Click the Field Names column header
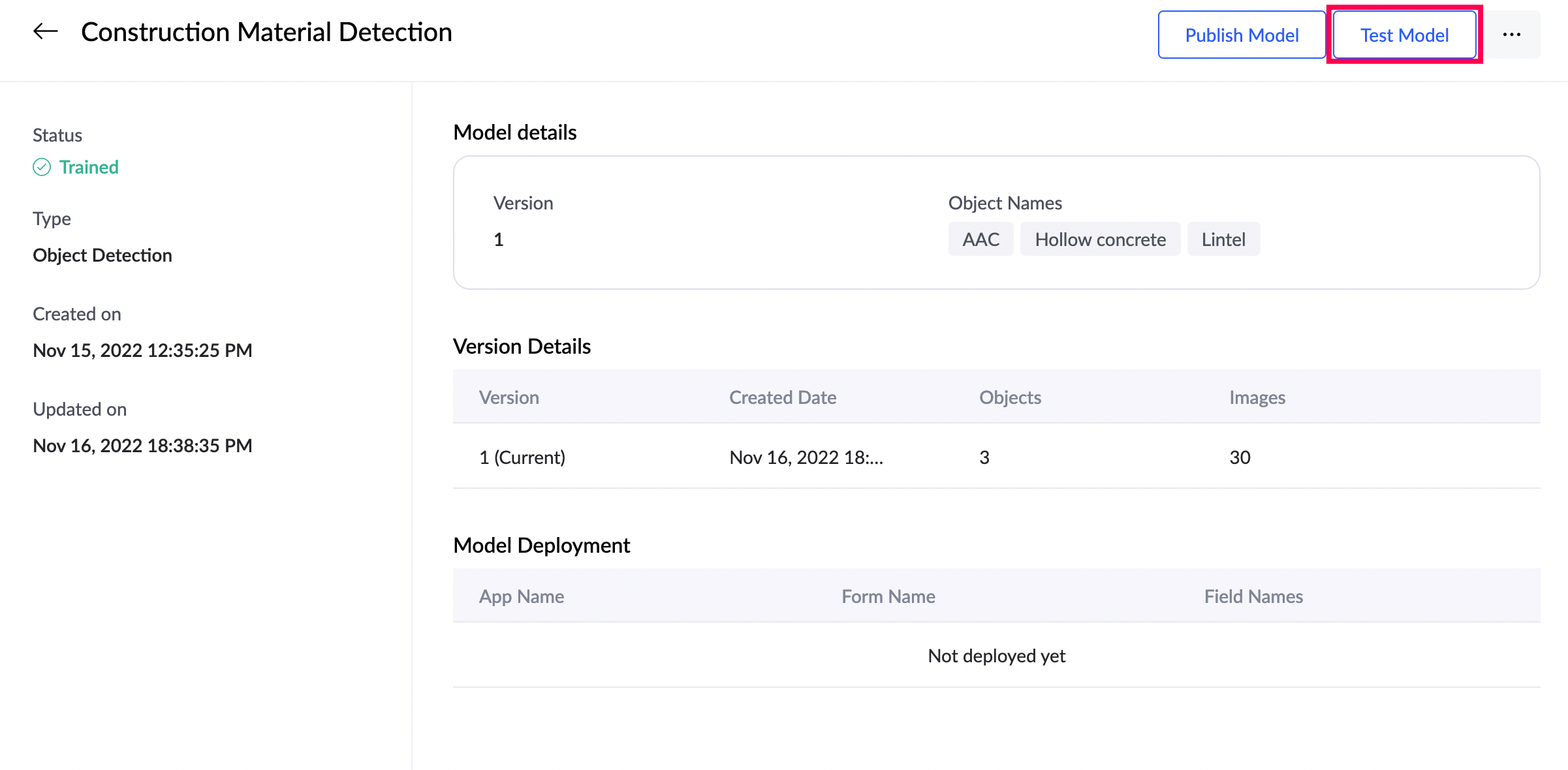Image resolution: width=1568 pixels, height=770 pixels. (1253, 596)
